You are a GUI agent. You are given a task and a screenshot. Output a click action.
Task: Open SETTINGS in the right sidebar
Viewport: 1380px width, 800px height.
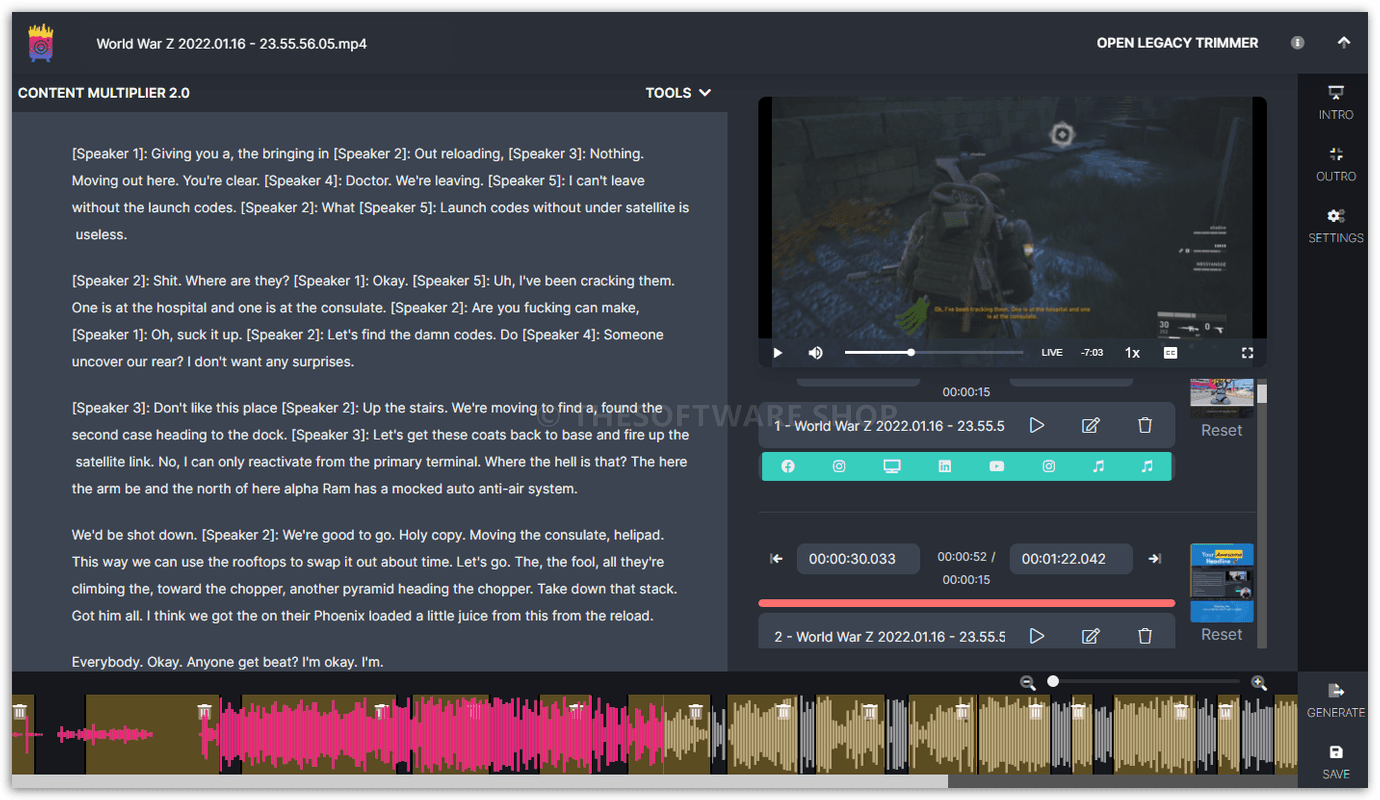click(x=1335, y=227)
